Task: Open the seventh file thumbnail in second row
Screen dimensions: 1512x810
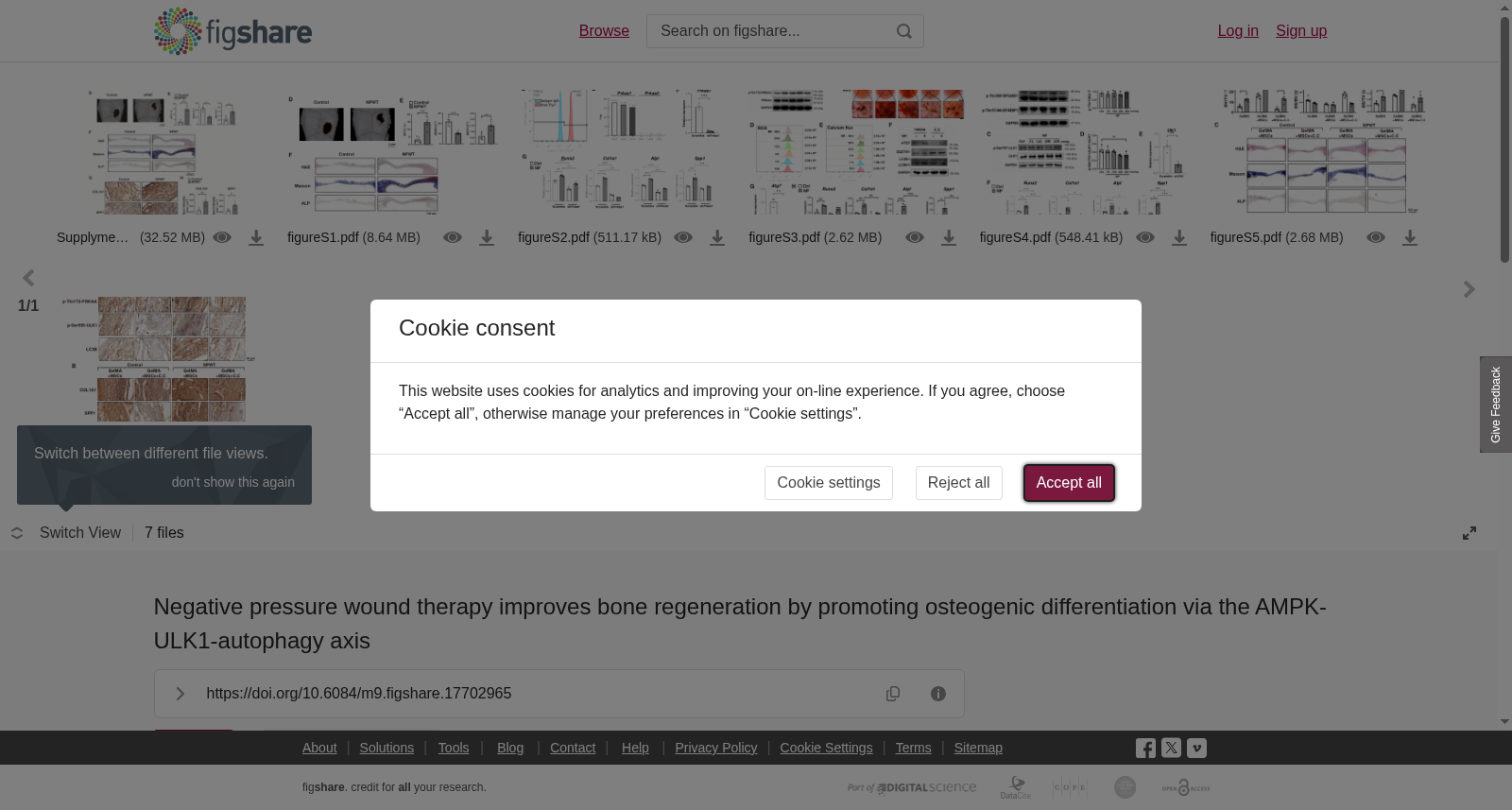Action: tap(159, 359)
